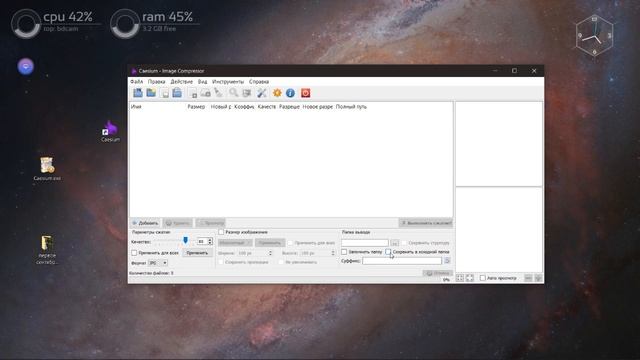Toggle Сохранить структуру checkbox
This screenshot has width=640, height=360.
(404, 243)
